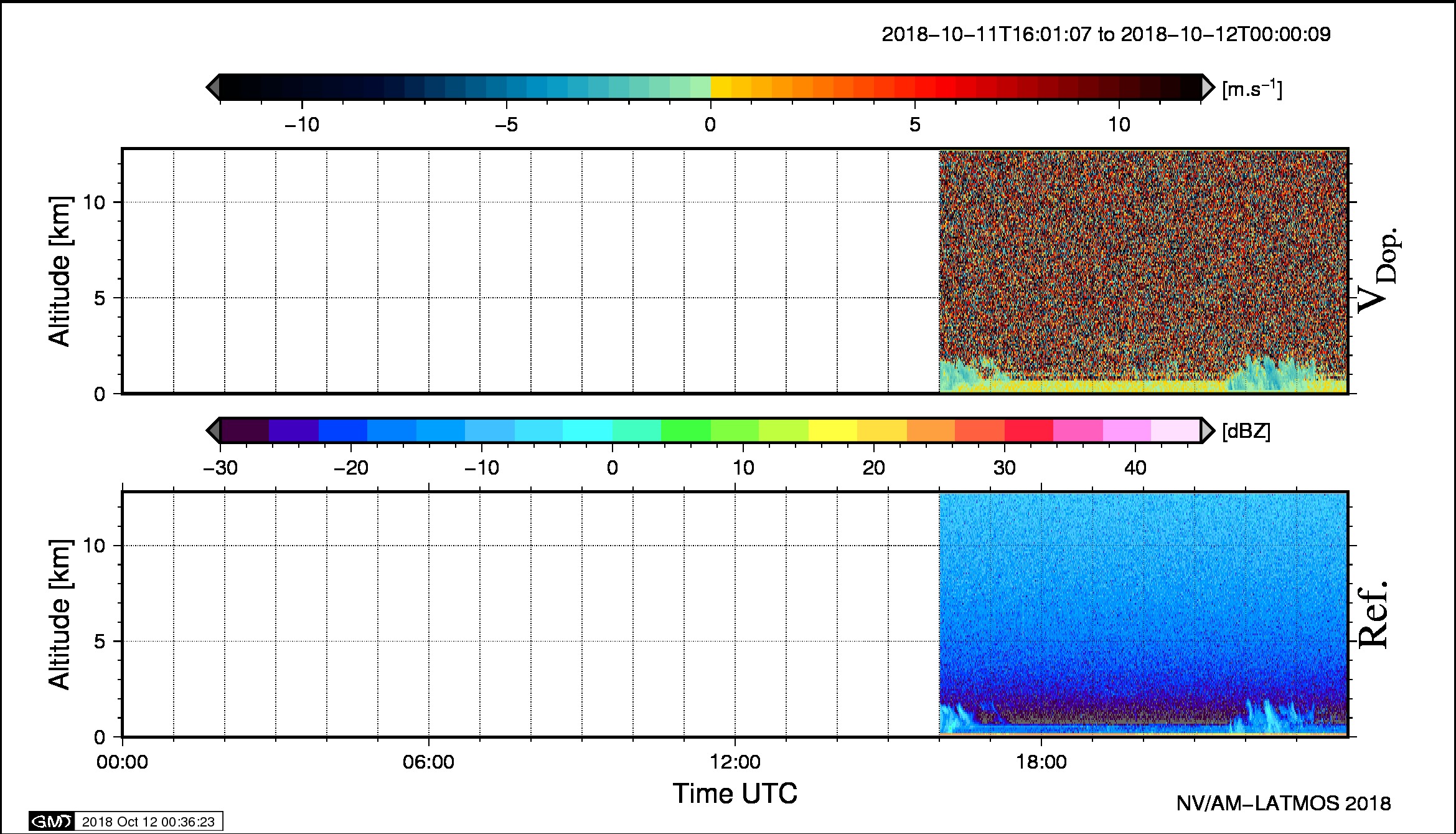Click the GMT logo in bottom-left corner
The width and height of the screenshot is (1456, 834).
pyautogui.click(x=52, y=822)
